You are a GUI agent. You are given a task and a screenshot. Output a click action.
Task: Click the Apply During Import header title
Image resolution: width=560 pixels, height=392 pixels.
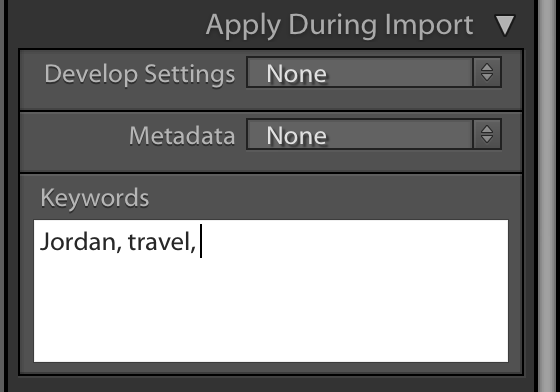point(340,26)
